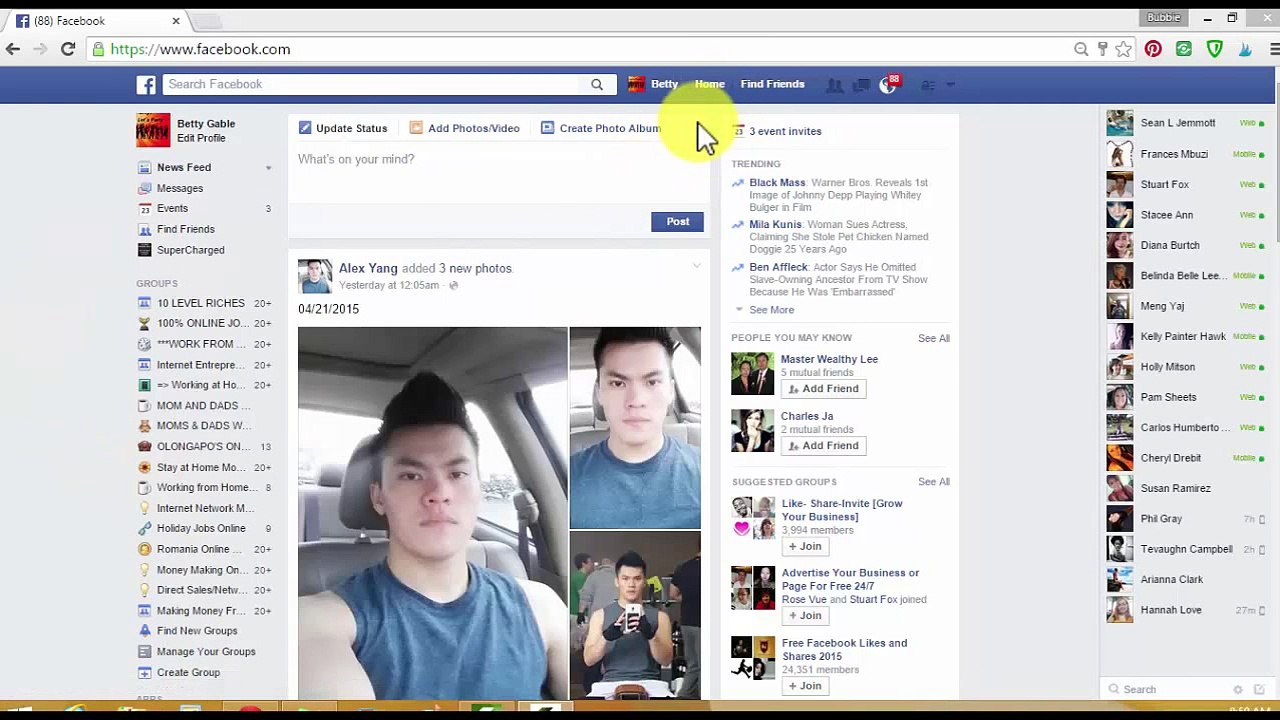This screenshot has height=720, width=1280.
Task: Add Charles Ja as friend
Action: [x=822, y=446]
